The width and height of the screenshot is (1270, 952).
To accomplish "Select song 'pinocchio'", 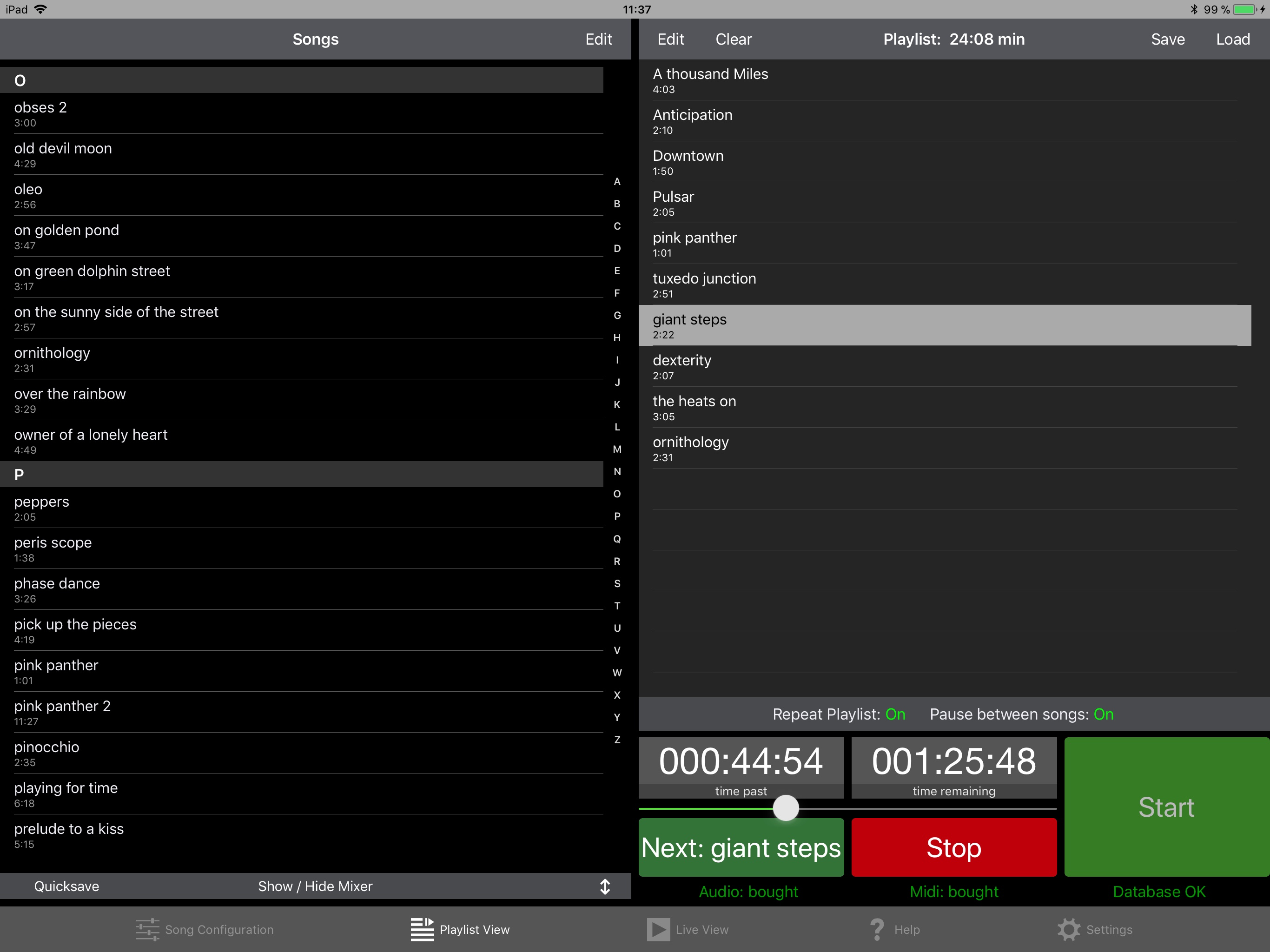I will (301, 754).
